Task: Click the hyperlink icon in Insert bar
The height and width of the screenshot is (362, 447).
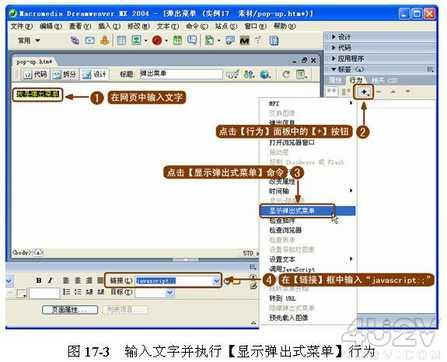Action: pos(75,41)
